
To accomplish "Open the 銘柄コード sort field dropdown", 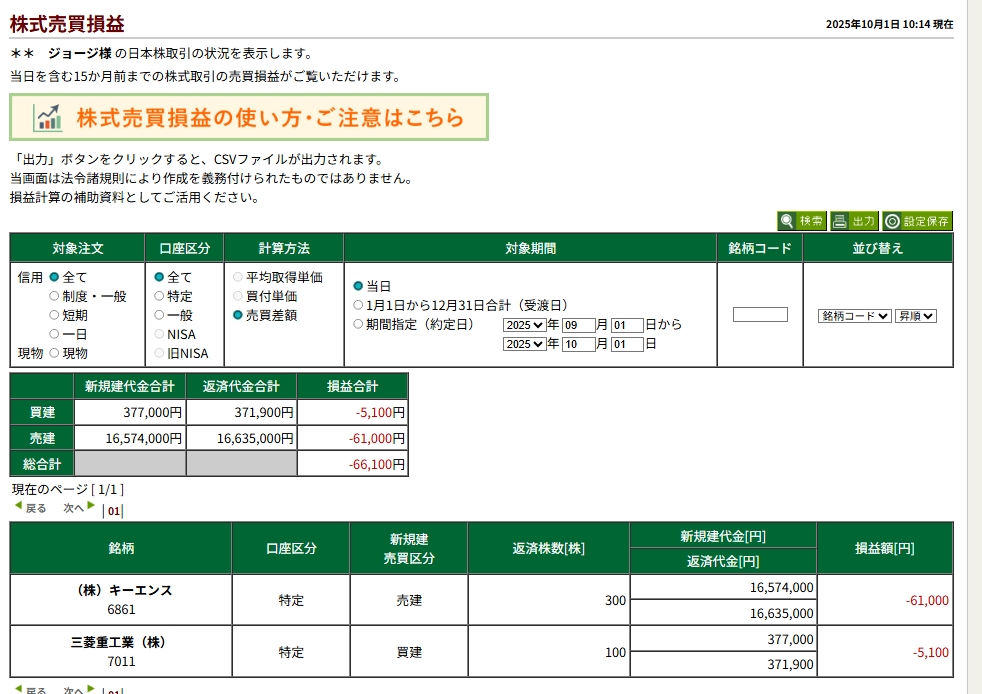I will 854,315.
